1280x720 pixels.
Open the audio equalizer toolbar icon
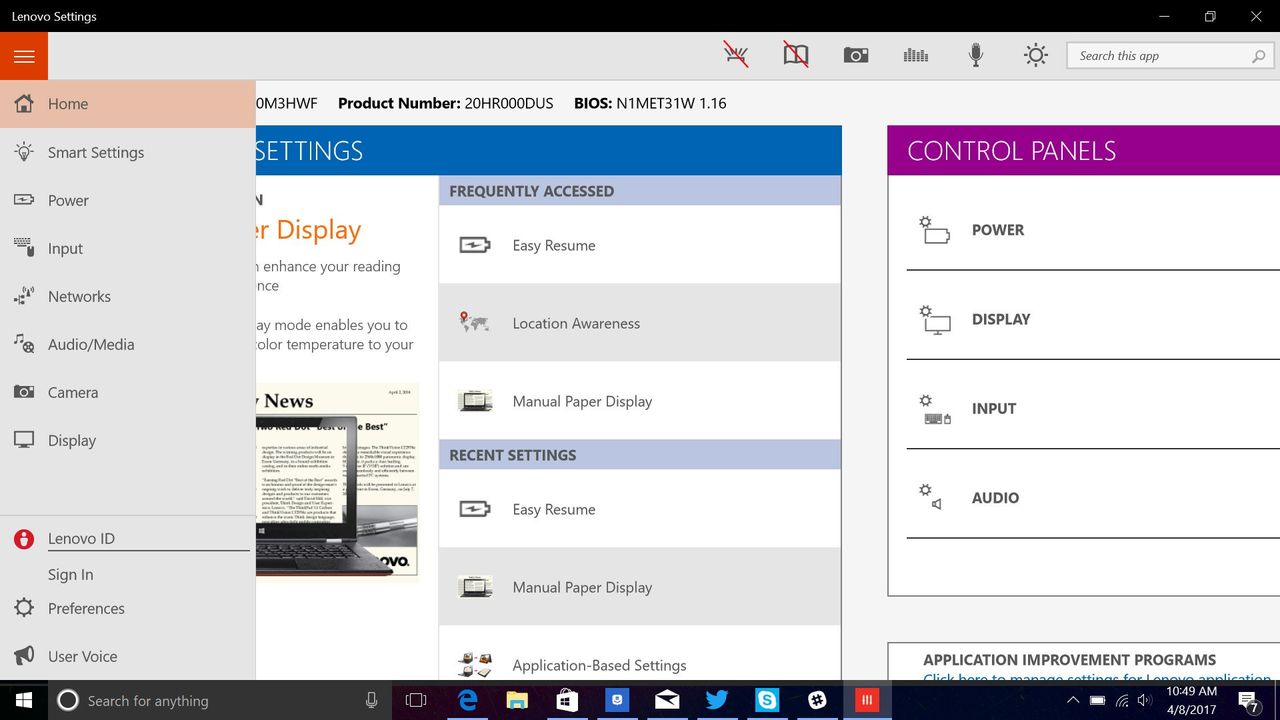(x=916, y=56)
